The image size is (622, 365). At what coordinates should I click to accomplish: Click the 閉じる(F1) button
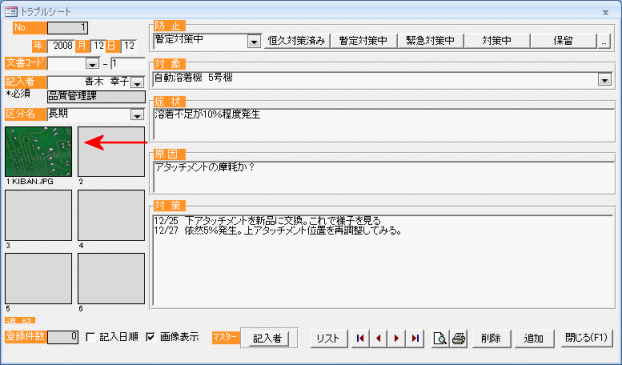586,338
